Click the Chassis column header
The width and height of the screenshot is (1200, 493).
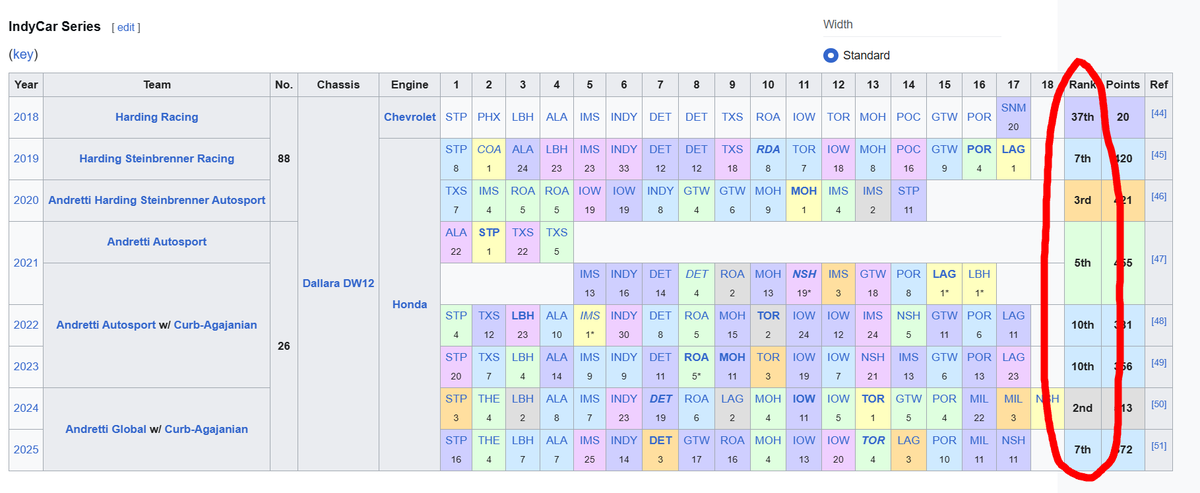pyautogui.click(x=338, y=85)
